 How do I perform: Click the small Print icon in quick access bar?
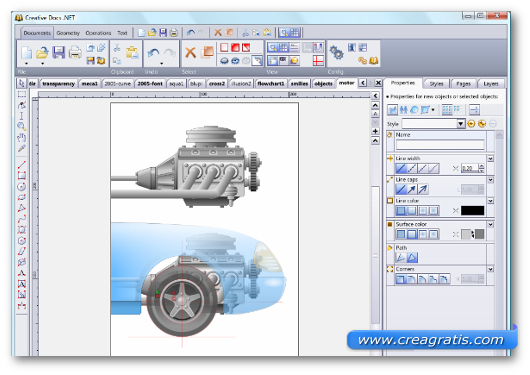pyautogui.click(x=174, y=32)
